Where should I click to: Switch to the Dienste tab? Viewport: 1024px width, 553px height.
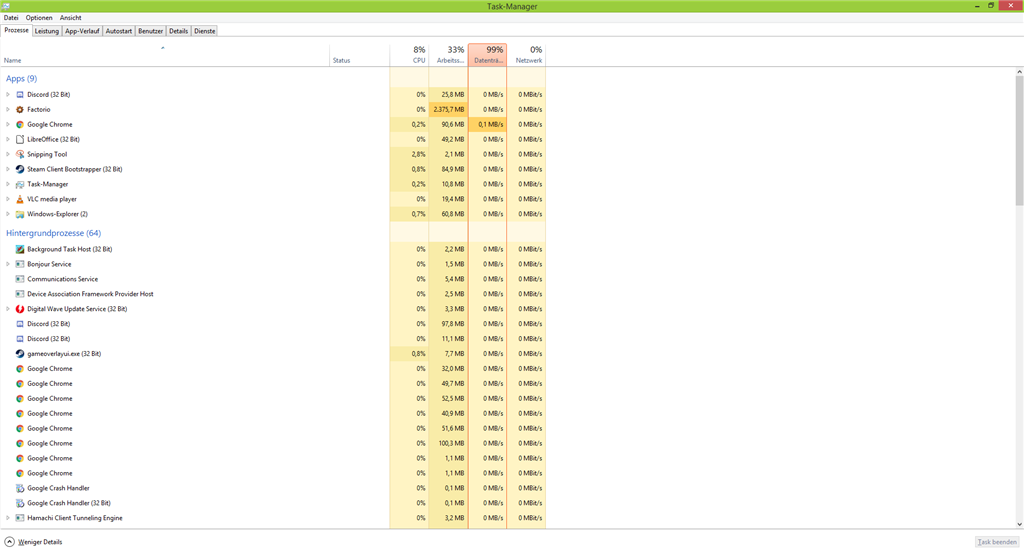pos(204,31)
